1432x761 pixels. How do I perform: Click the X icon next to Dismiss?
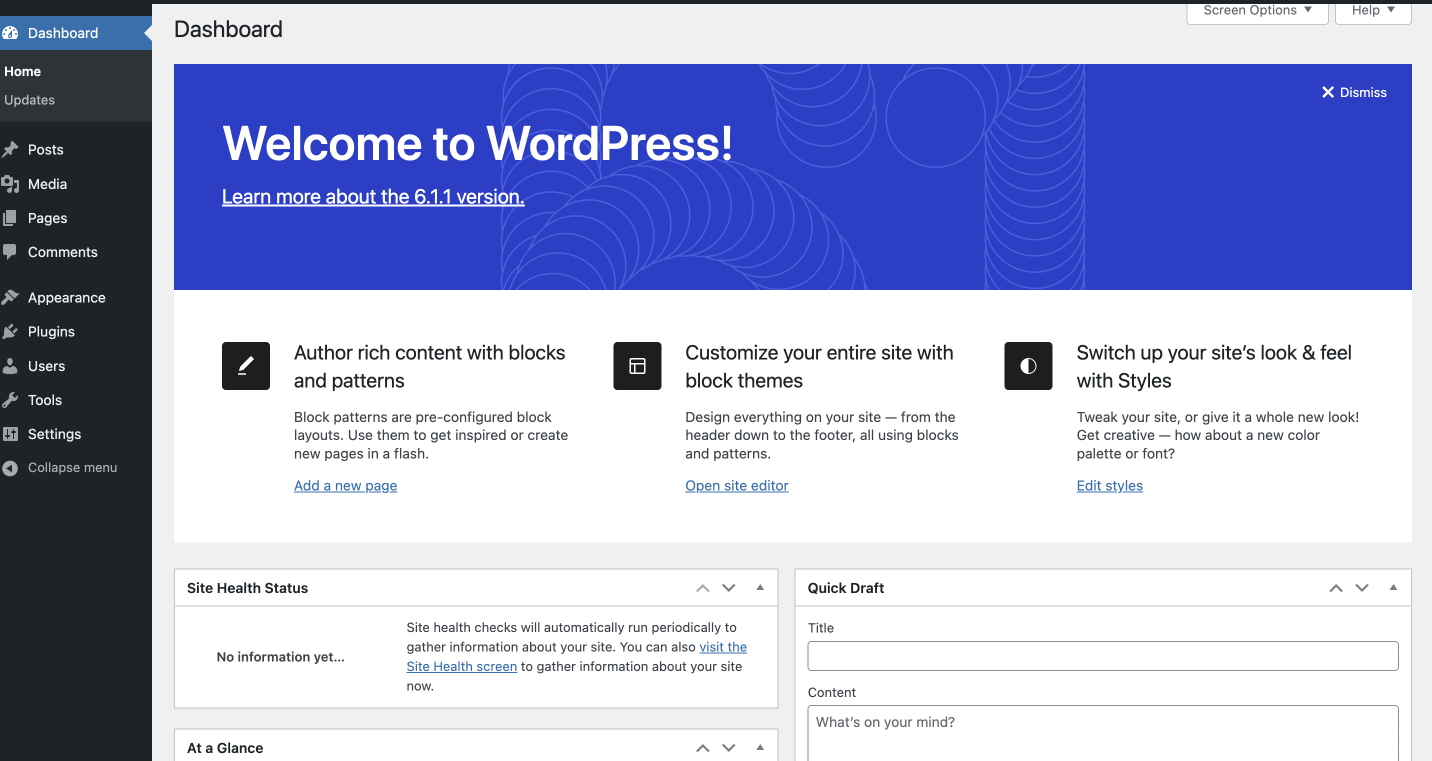click(1328, 92)
